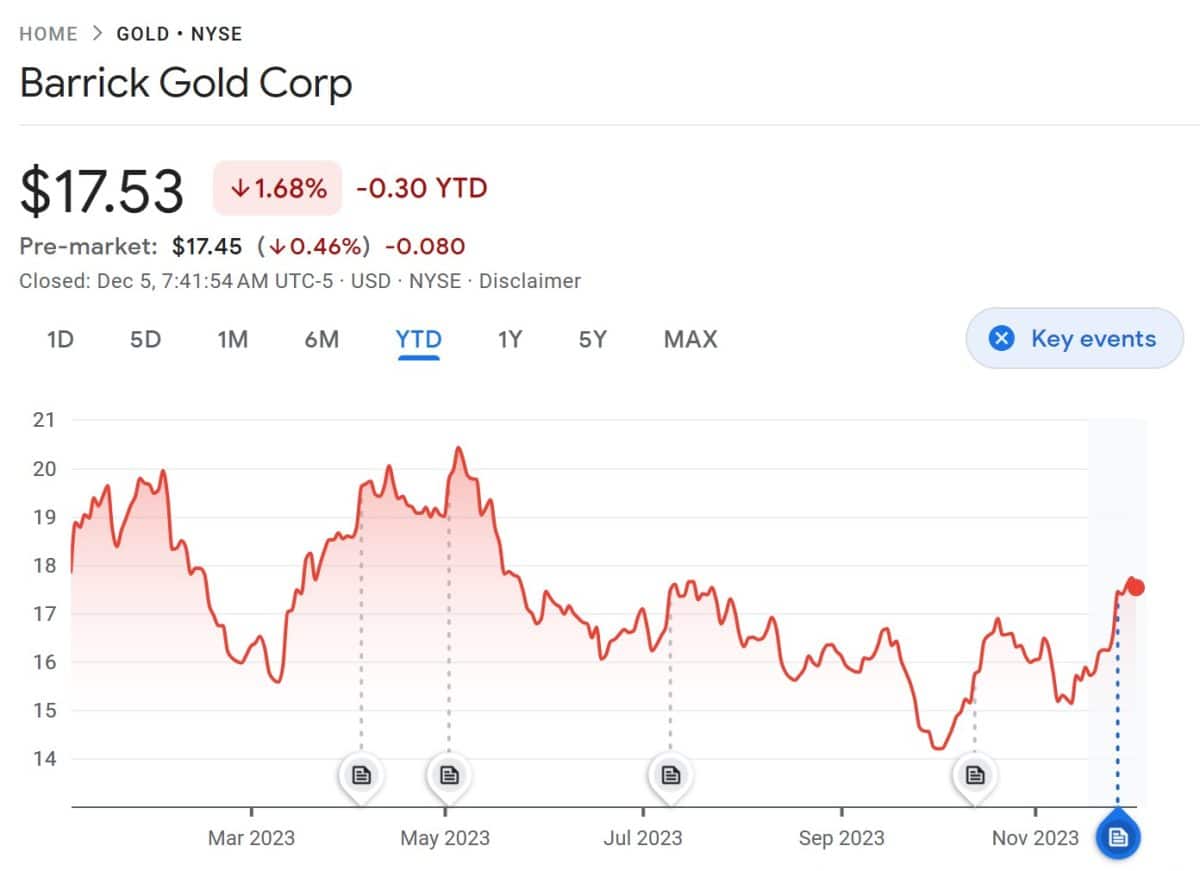Switch to the 6M tab
Viewport: 1200px width, 871px height.
pos(321,340)
